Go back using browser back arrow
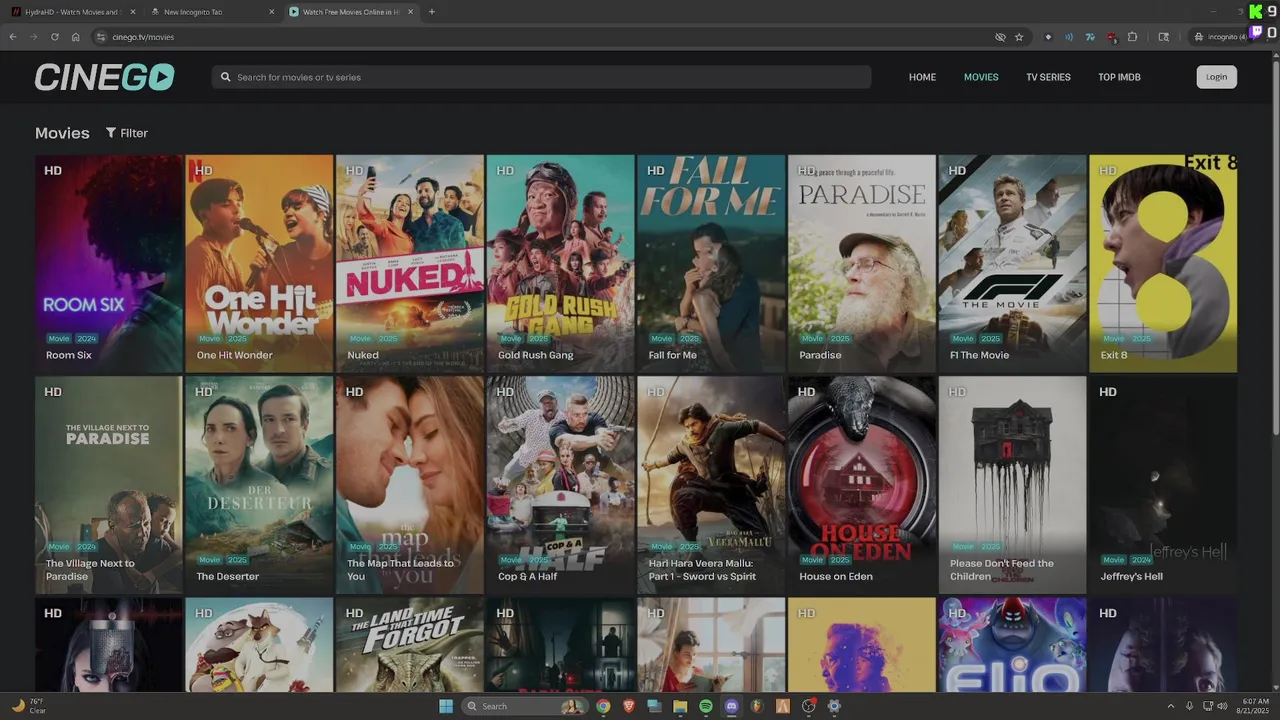This screenshot has width=1280, height=720. click(13, 37)
